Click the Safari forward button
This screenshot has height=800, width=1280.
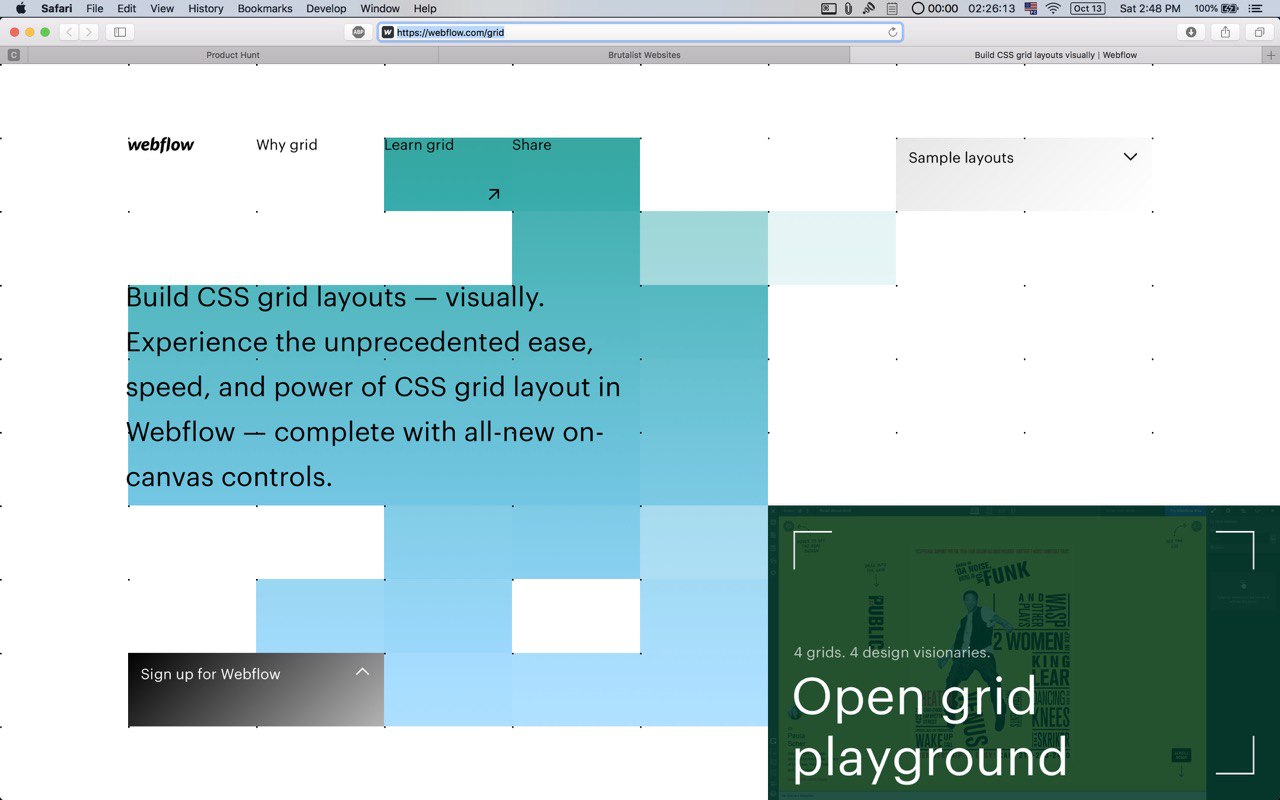click(x=89, y=32)
